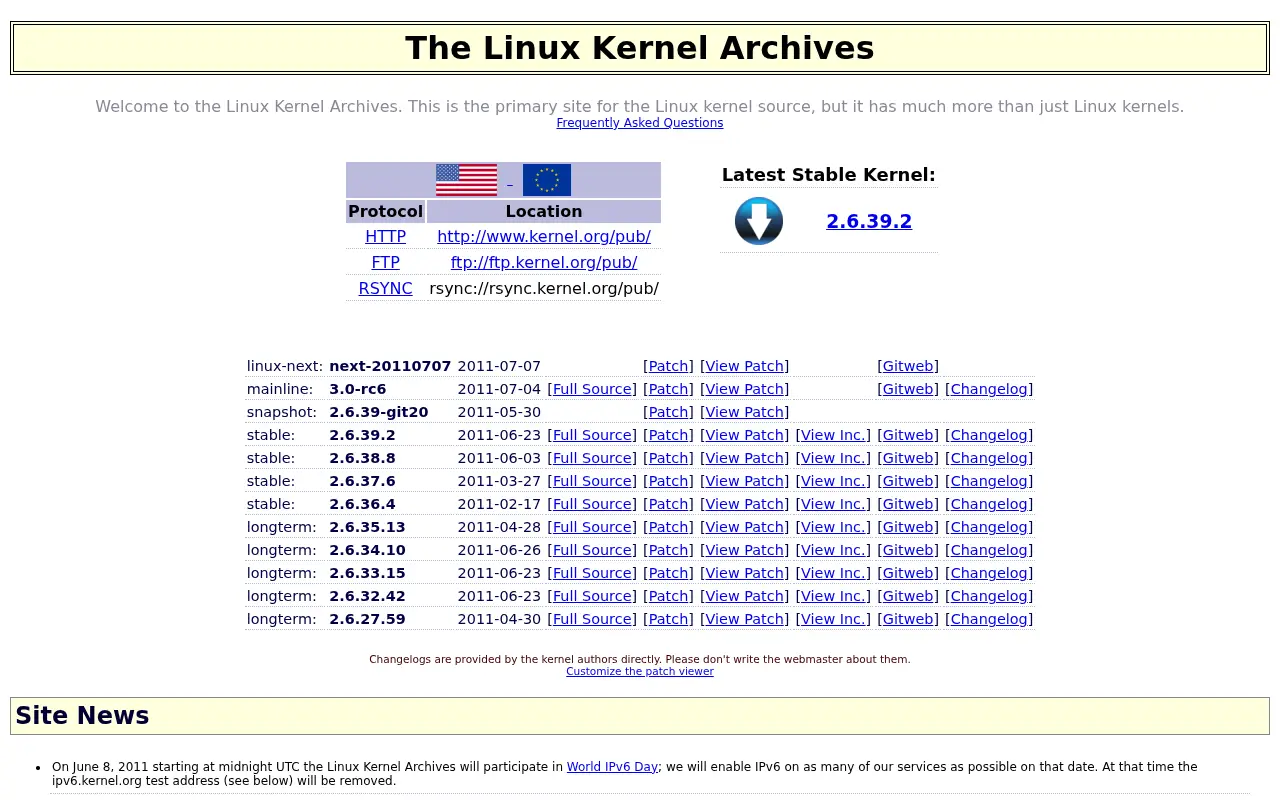Open View Inc. for stable 2.6.36.4
The image size is (1280, 800).
click(833, 504)
